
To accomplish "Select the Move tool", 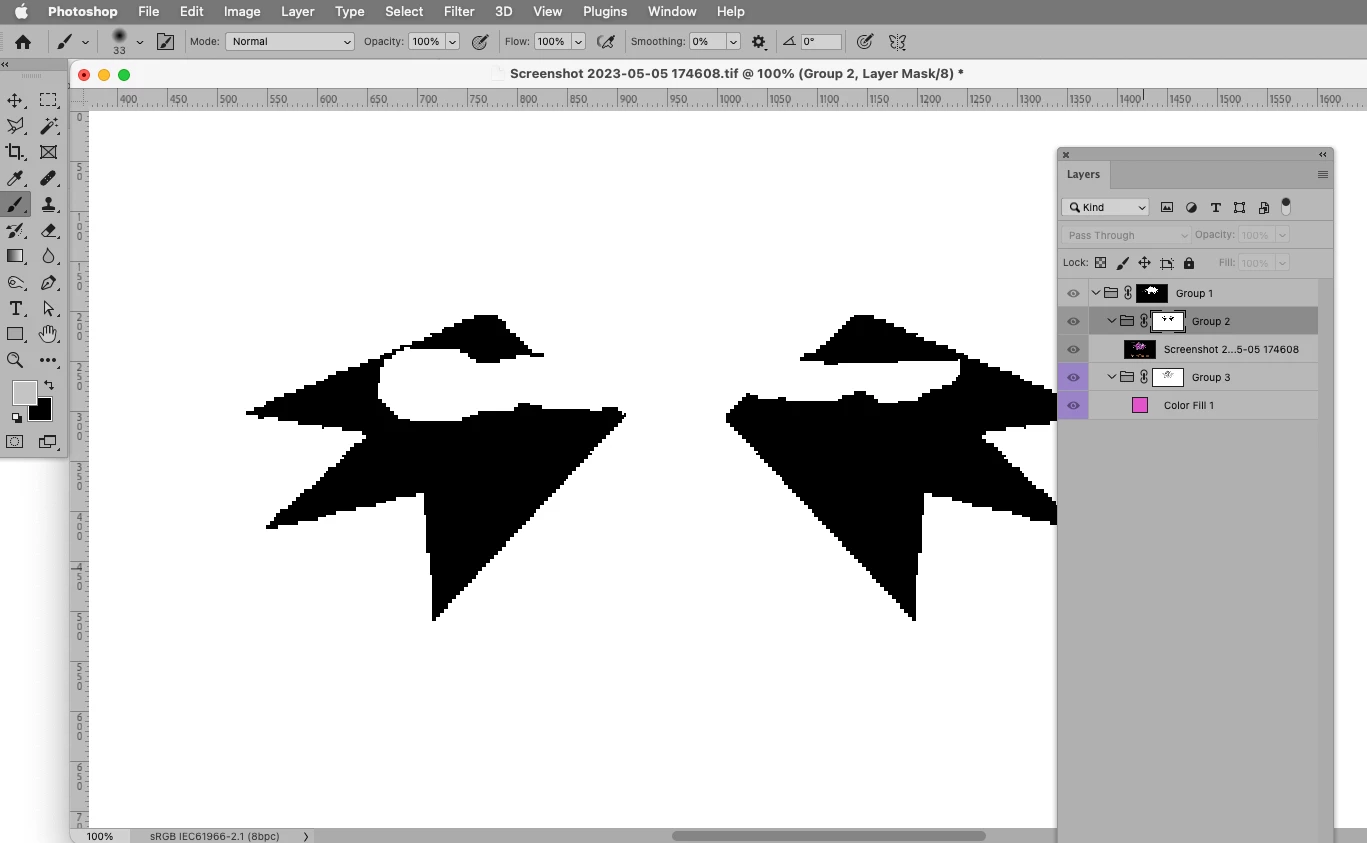I will 16,100.
